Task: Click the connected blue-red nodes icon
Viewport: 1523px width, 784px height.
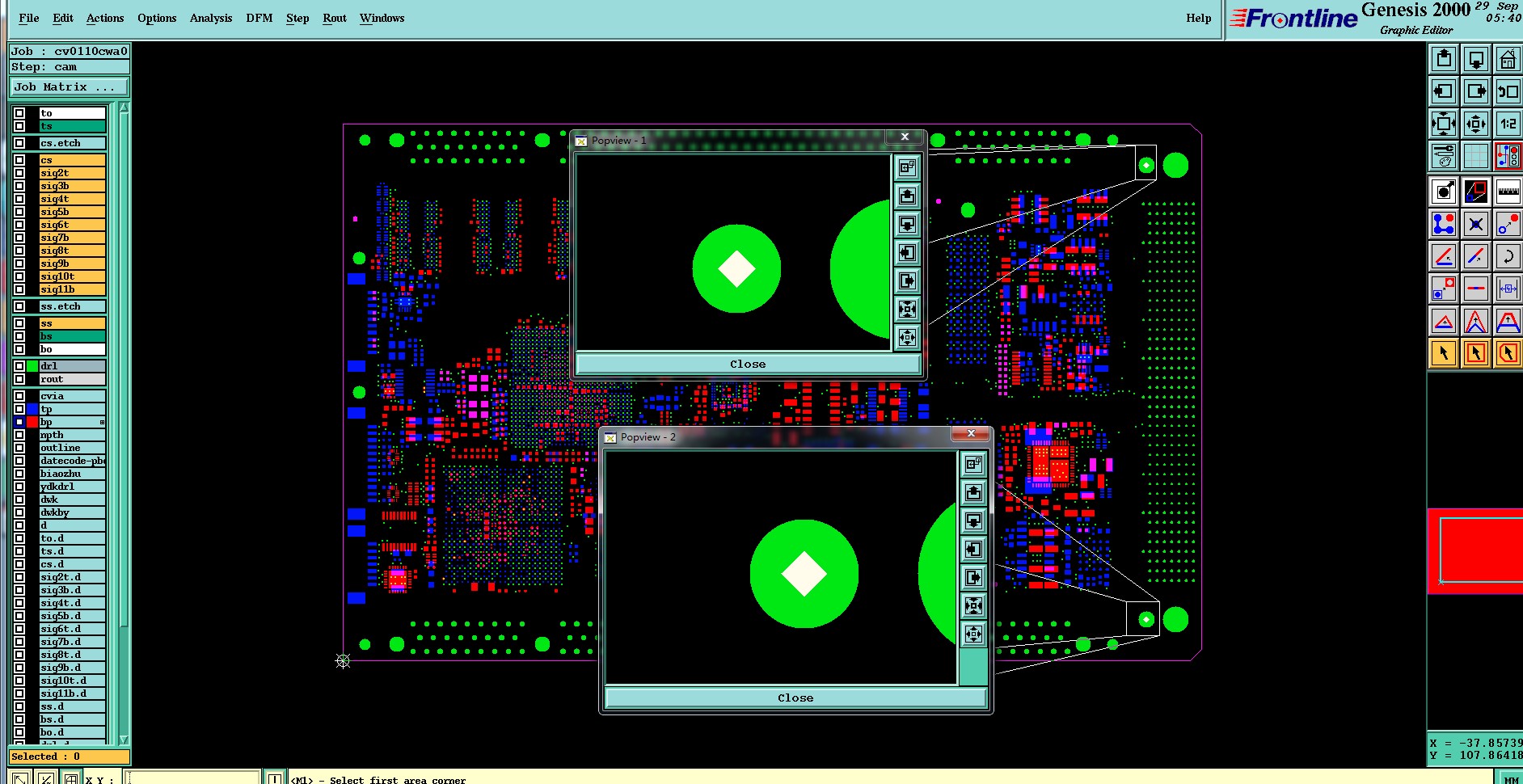Action: pos(1444,224)
